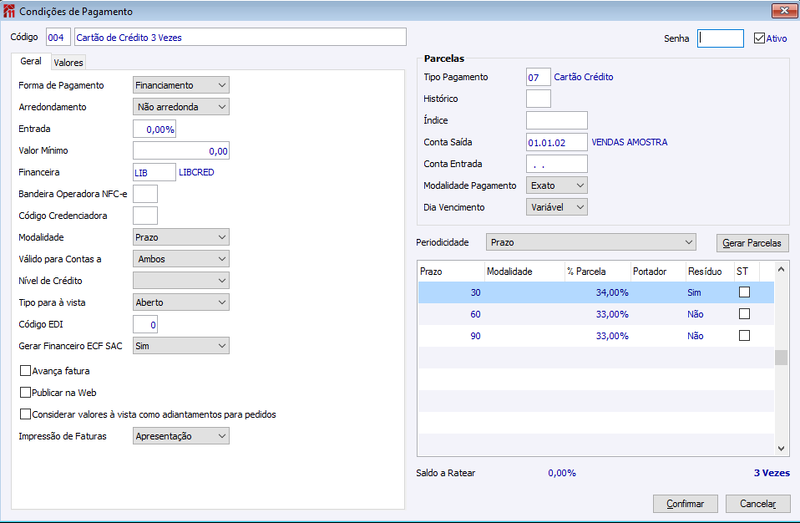
Task: Expand the Dia Vencimento dropdown
Action: coord(556,207)
